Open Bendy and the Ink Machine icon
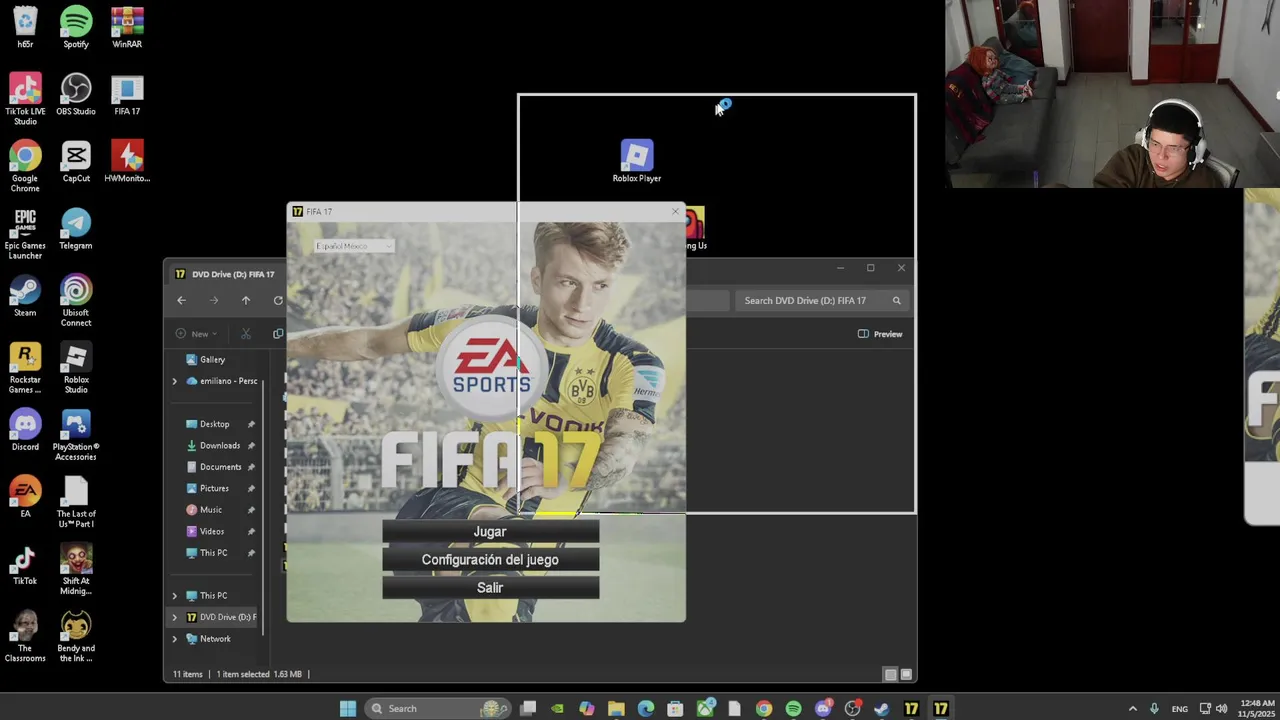1280x720 pixels. (76, 635)
